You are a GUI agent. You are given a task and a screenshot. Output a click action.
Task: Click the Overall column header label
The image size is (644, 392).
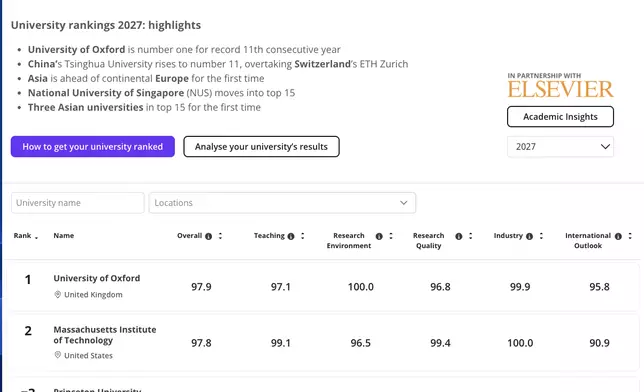point(189,235)
